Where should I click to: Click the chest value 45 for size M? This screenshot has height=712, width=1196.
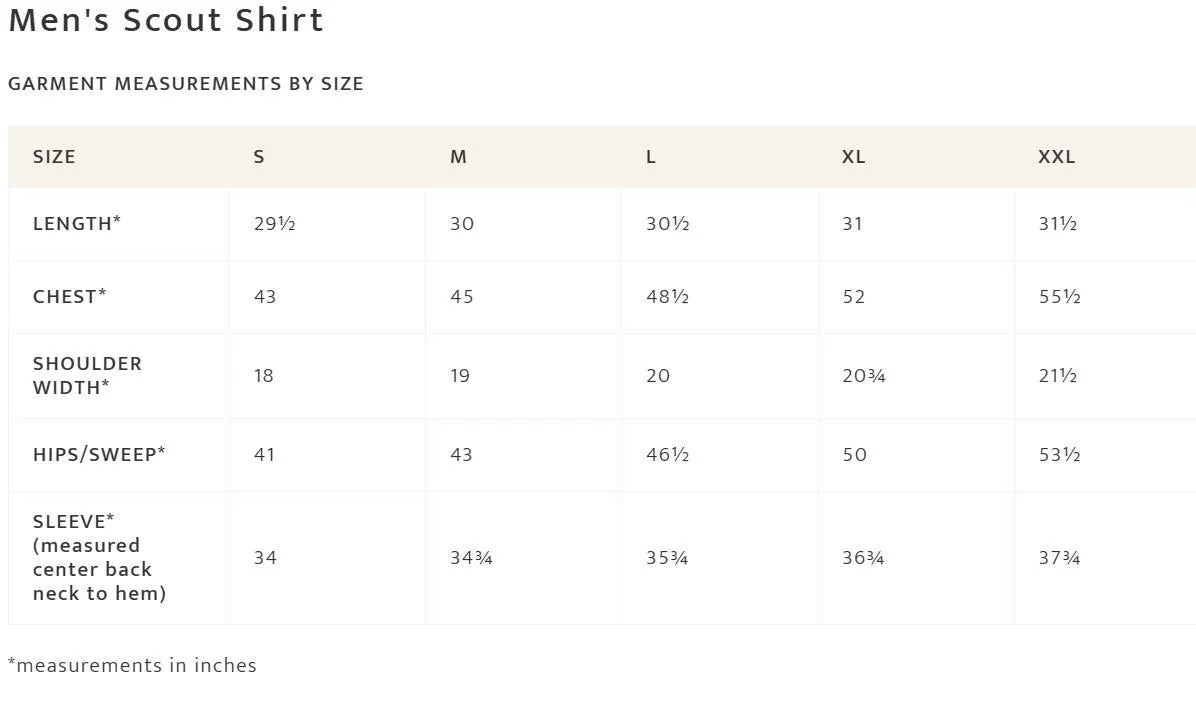(x=461, y=296)
